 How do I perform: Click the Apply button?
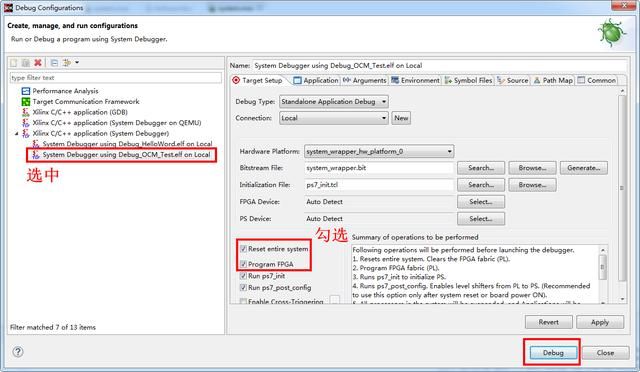tap(600, 322)
